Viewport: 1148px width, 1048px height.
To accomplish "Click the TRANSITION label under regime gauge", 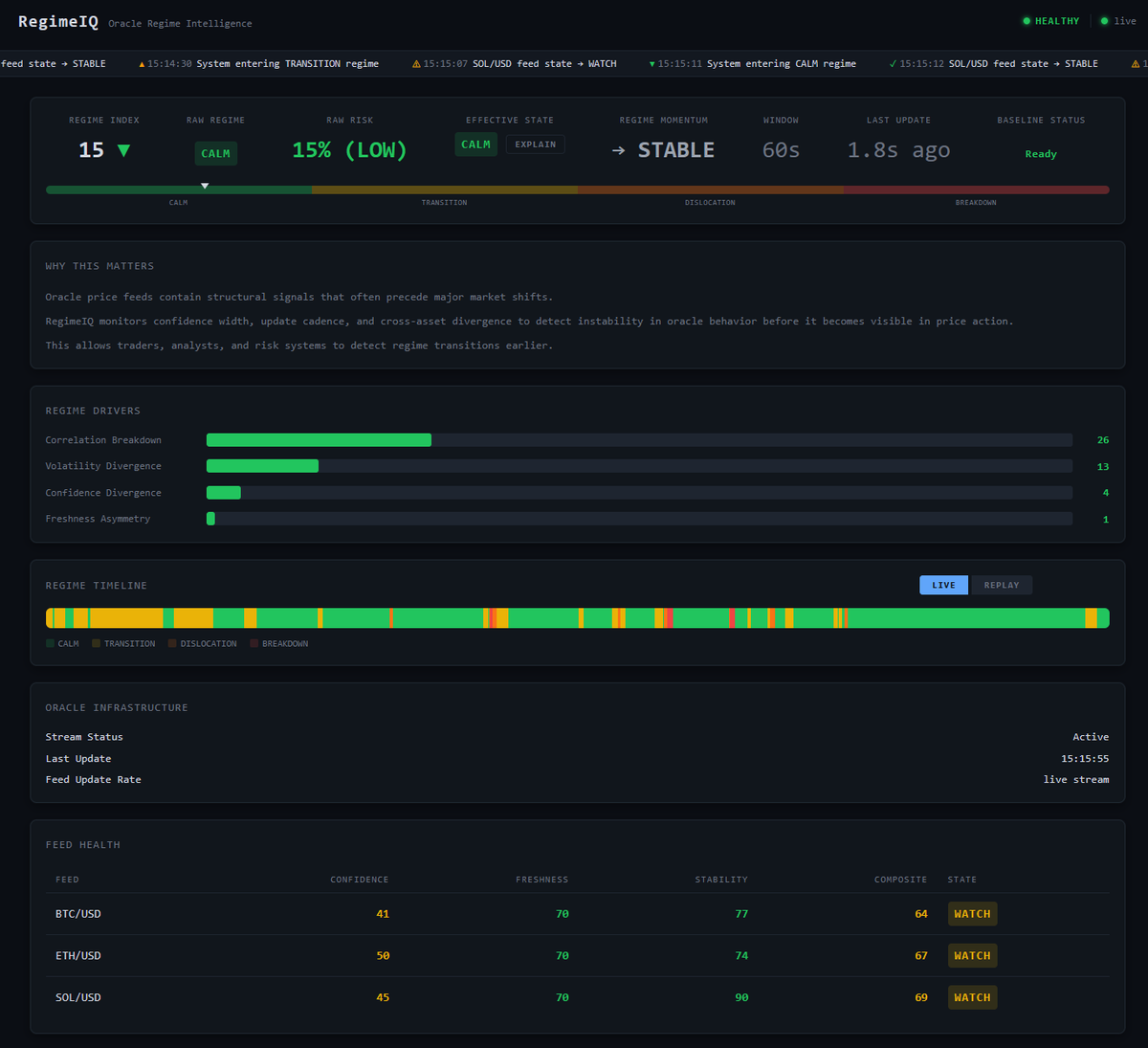I will pyautogui.click(x=444, y=203).
